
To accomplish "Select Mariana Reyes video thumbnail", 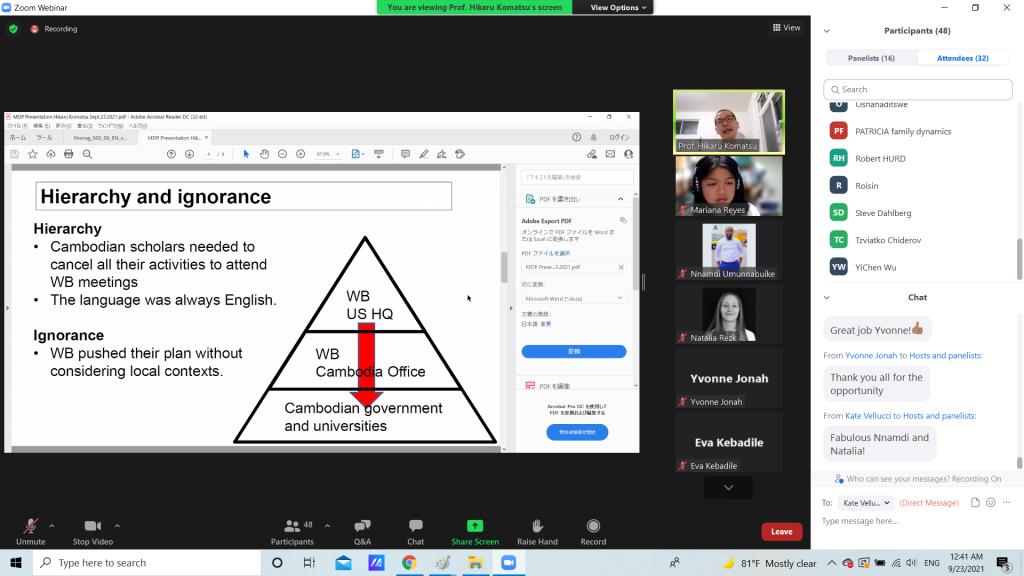I will pyautogui.click(x=729, y=186).
